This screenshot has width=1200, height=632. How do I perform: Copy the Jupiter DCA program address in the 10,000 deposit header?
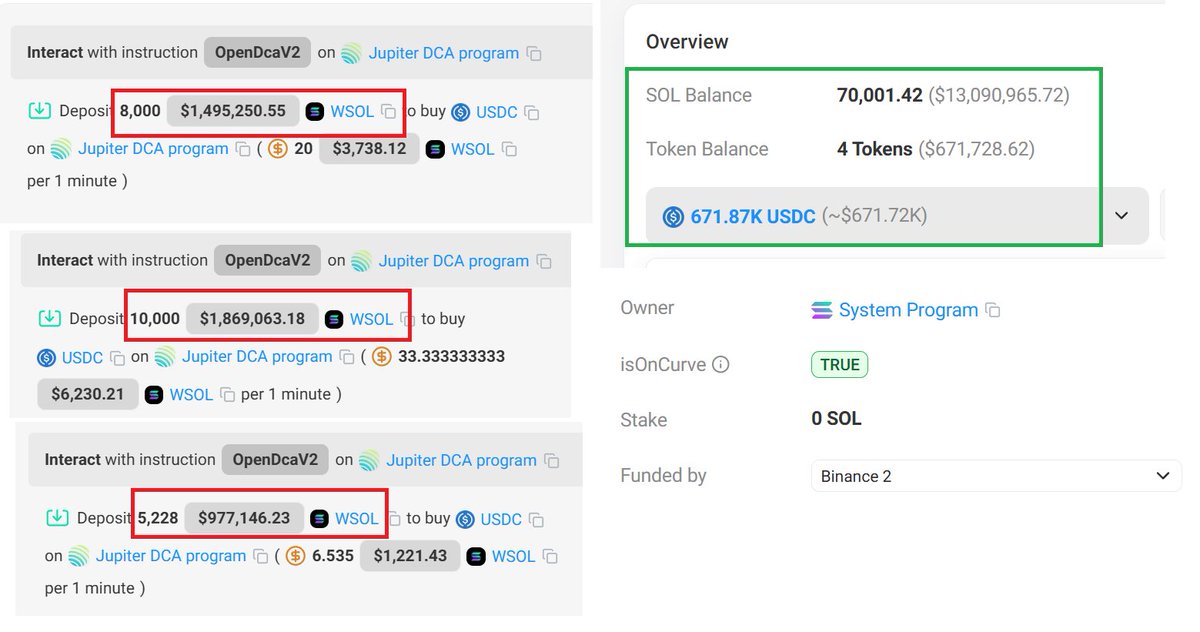point(544,262)
